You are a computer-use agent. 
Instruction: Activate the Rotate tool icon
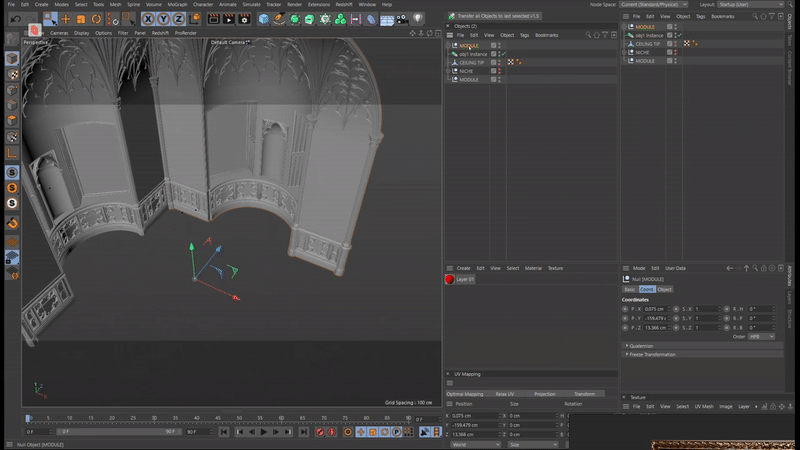coord(96,19)
